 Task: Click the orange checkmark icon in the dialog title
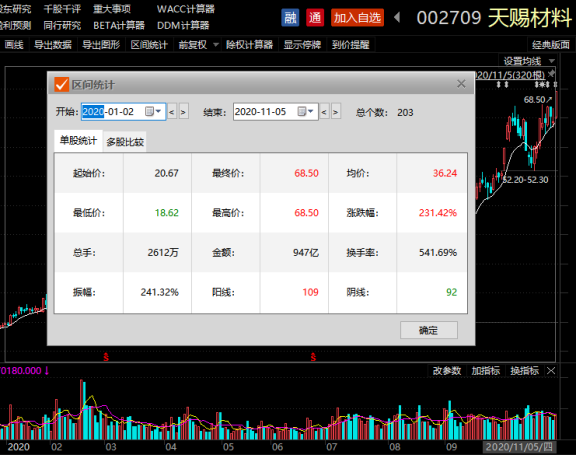point(61,84)
